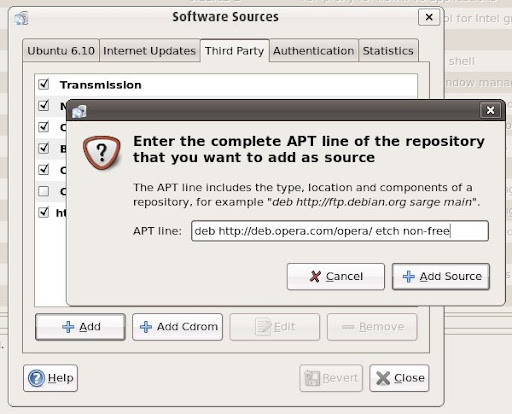Open Help for Software Sources
The width and height of the screenshot is (512, 414).
pos(50,378)
